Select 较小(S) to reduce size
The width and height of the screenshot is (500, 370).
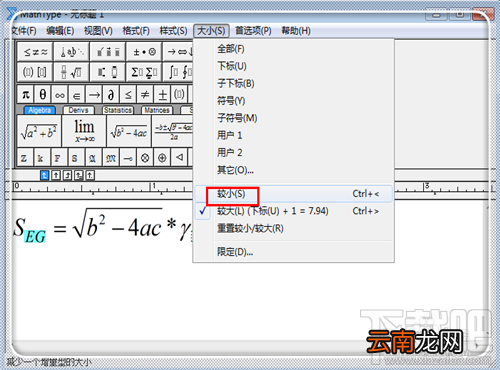click(294, 194)
